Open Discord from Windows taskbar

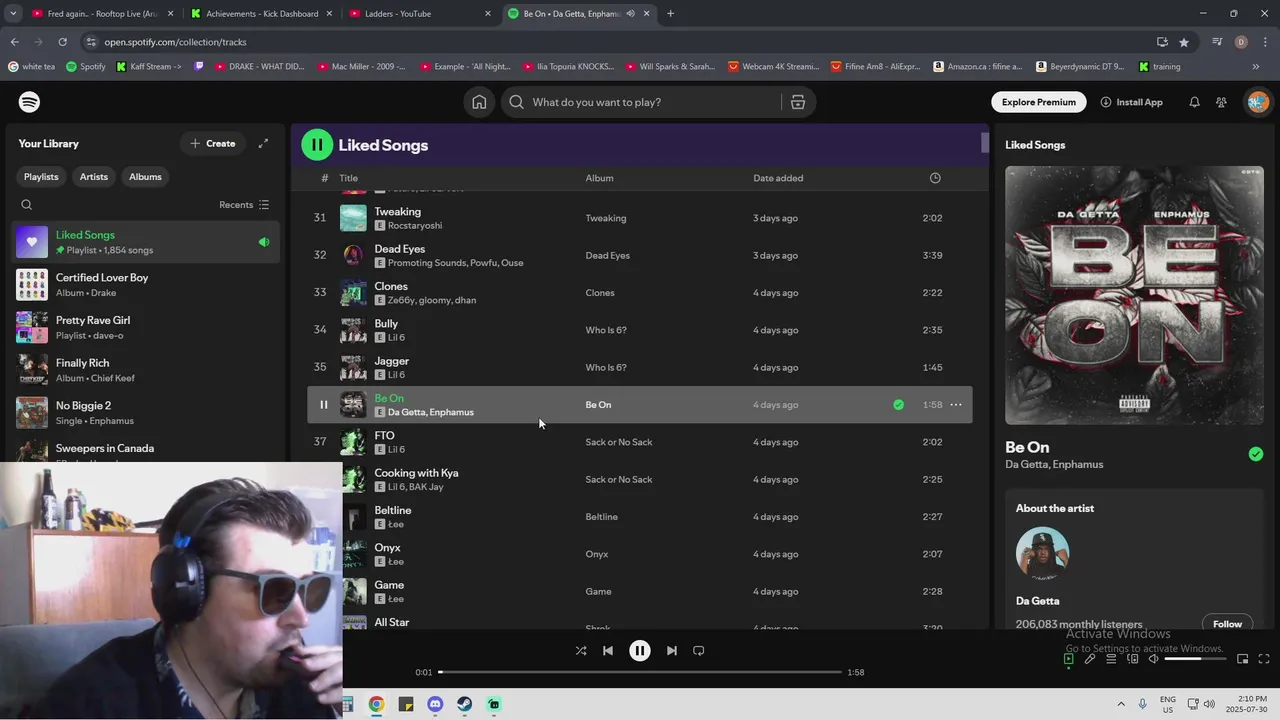[x=435, y=704]
